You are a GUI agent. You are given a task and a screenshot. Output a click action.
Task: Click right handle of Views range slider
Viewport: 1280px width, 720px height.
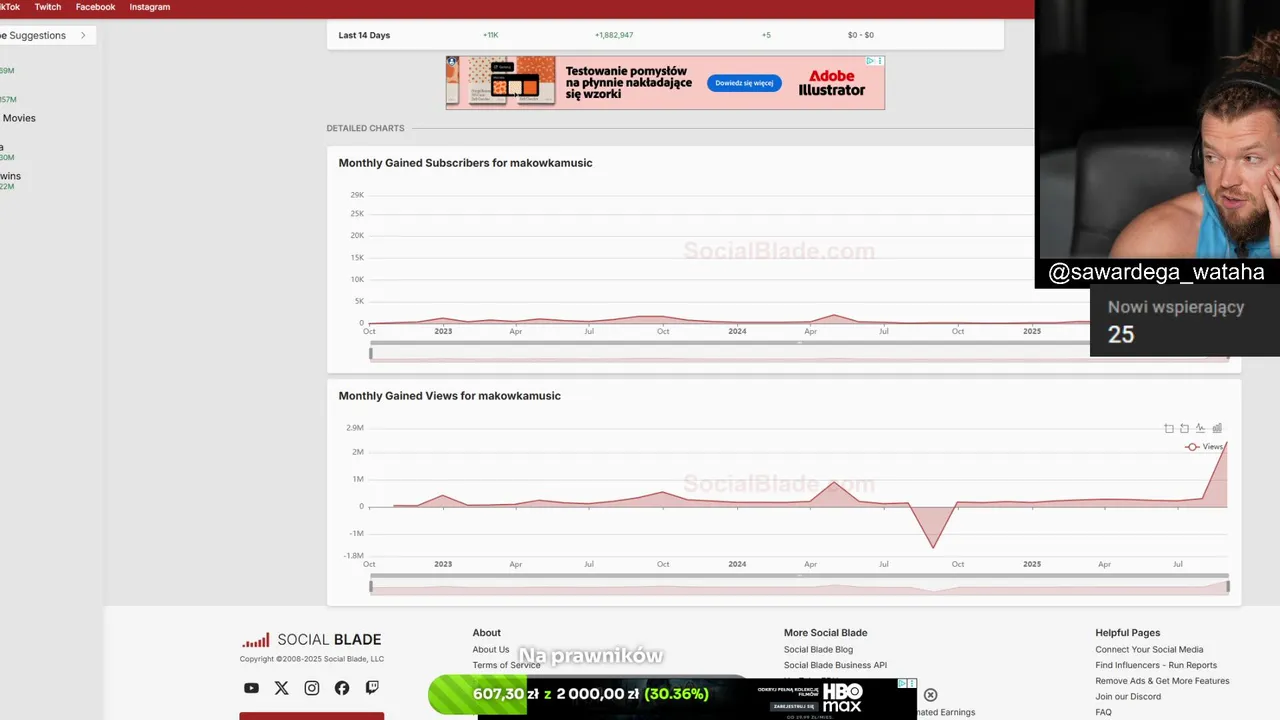point(1228,586)
